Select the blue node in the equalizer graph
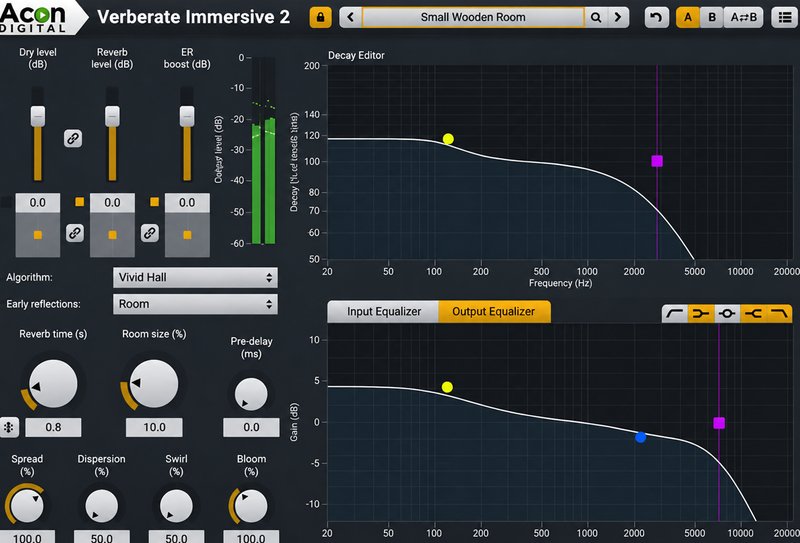This screenshot has width=800, height=543. pos(640,437)
